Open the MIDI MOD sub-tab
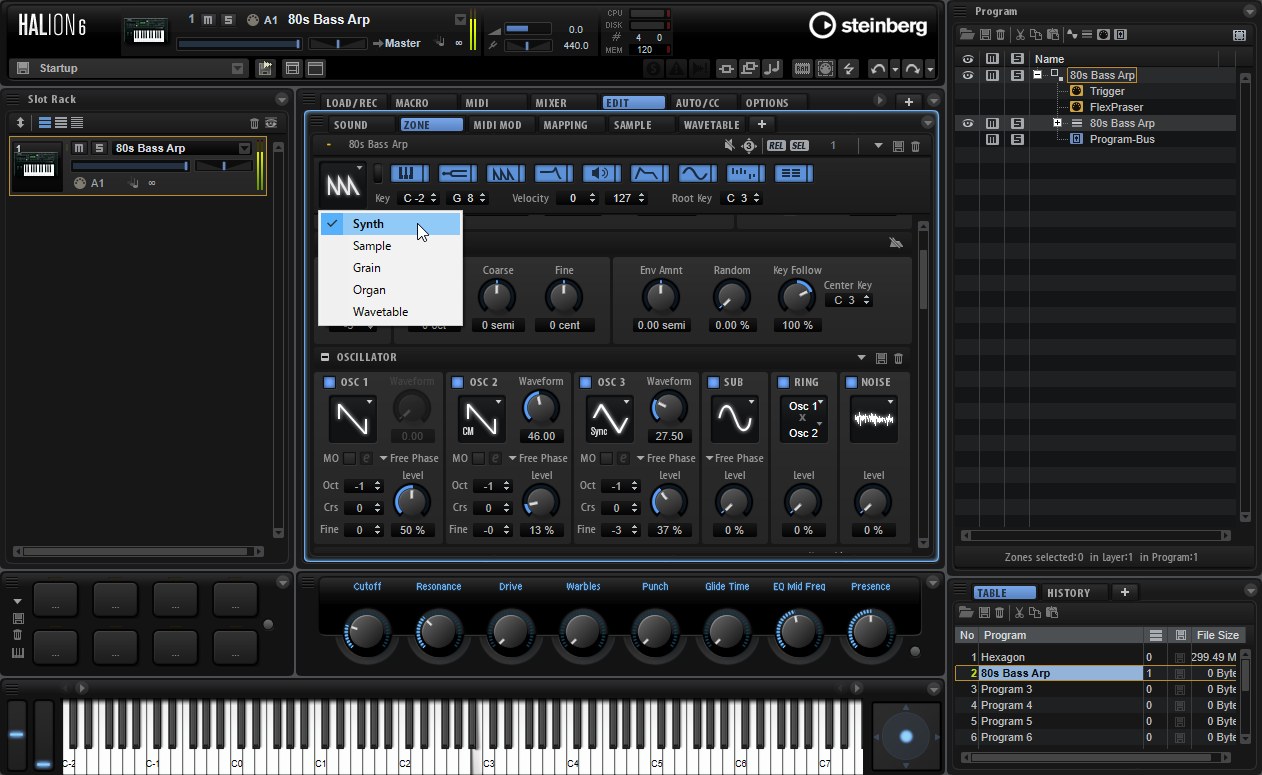The height and width of the screenshot is (775, 1262). pyautogui.click(x=498, y=125)
